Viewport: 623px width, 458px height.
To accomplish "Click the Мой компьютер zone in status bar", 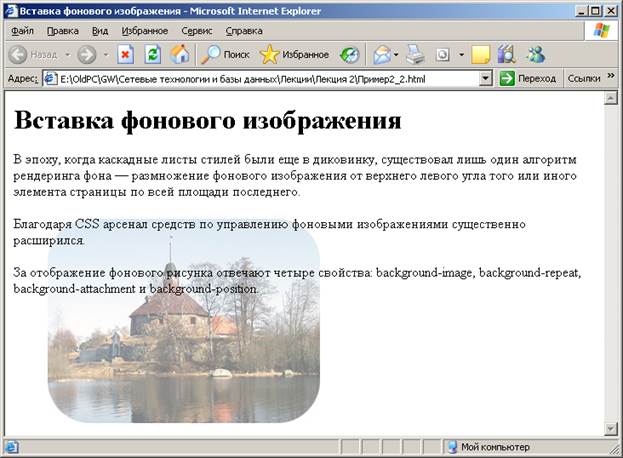I will pyautogui.click(x=489, y=447).
